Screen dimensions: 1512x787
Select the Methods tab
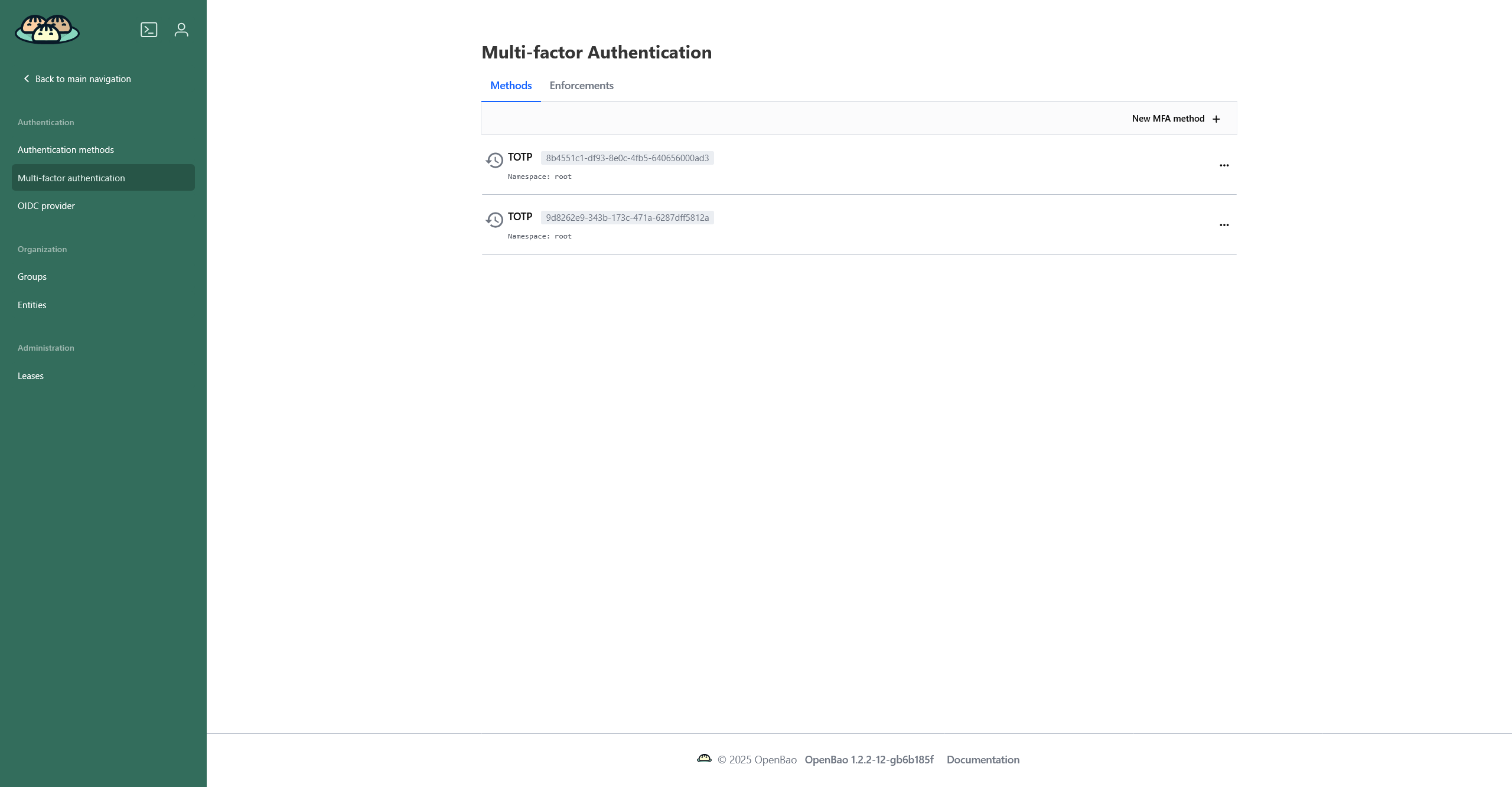click(x=510, y=85)
